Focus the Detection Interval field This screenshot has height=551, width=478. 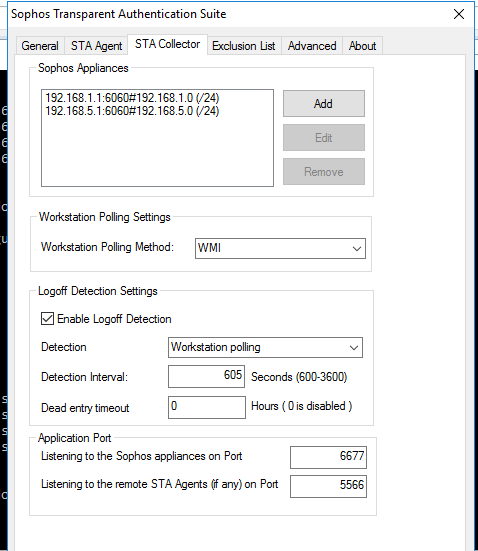coord(206,376)
